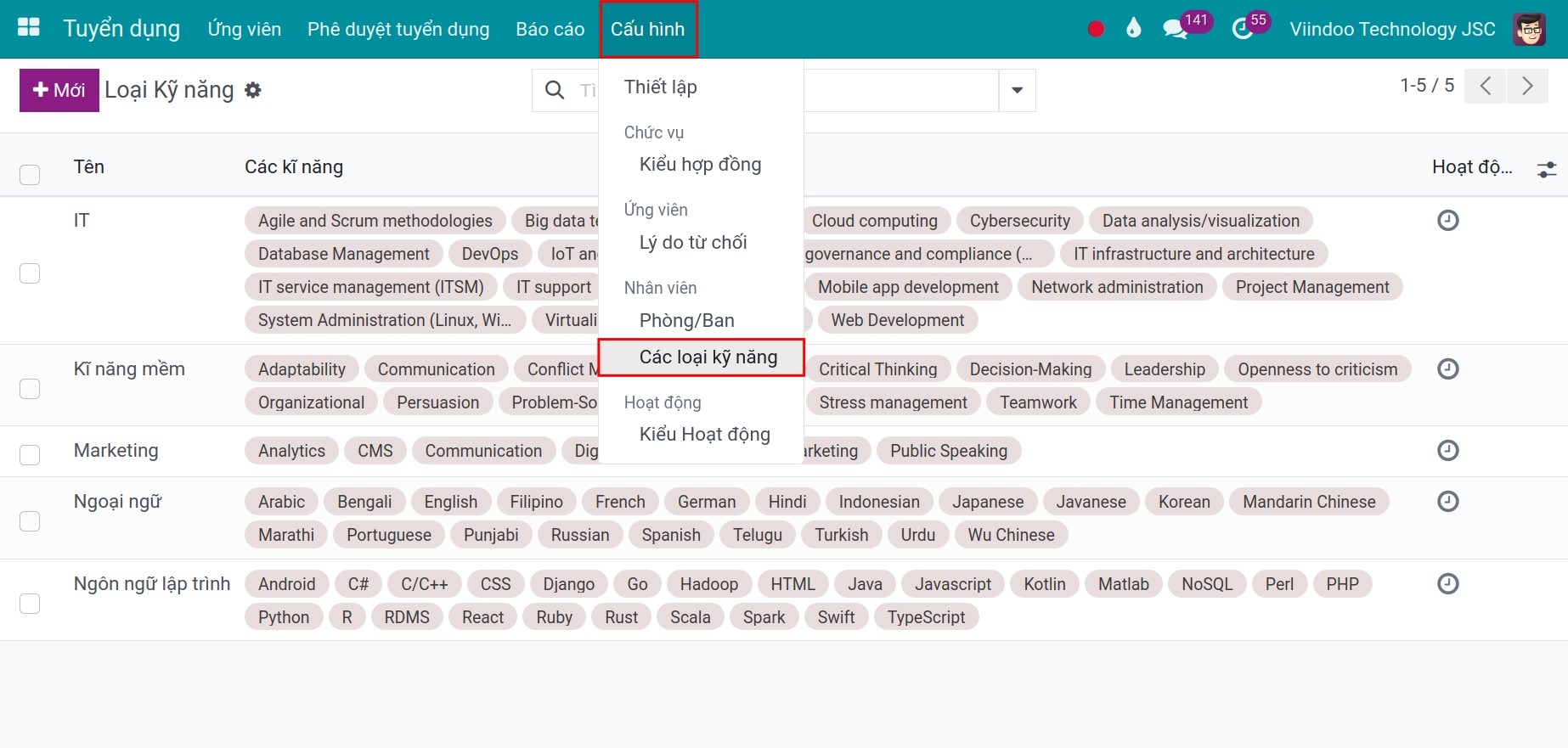
Task: Check the Ngoại ngữ row checkbox
Action: pyautogui.click(x=30, y=520)
